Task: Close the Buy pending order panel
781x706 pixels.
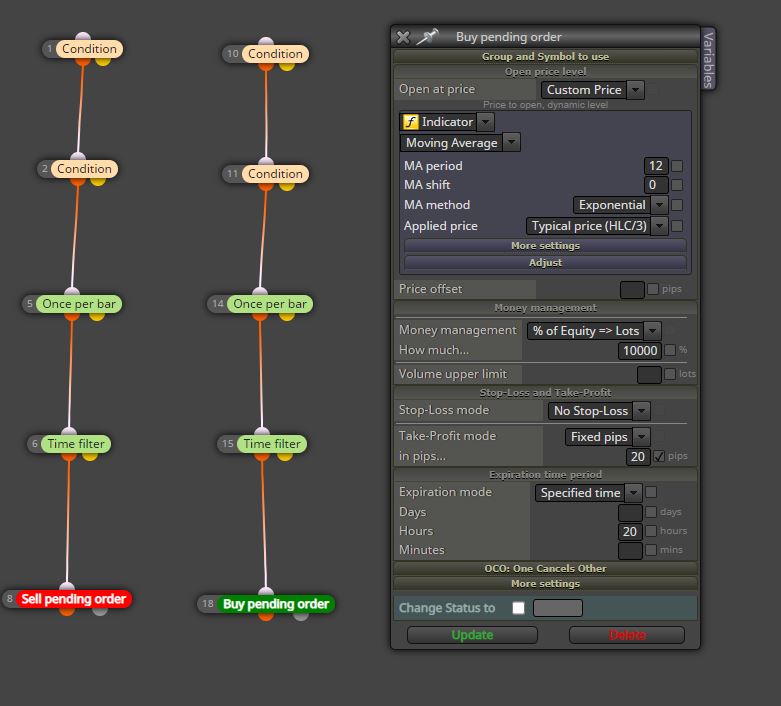Action: coord(402,37)
